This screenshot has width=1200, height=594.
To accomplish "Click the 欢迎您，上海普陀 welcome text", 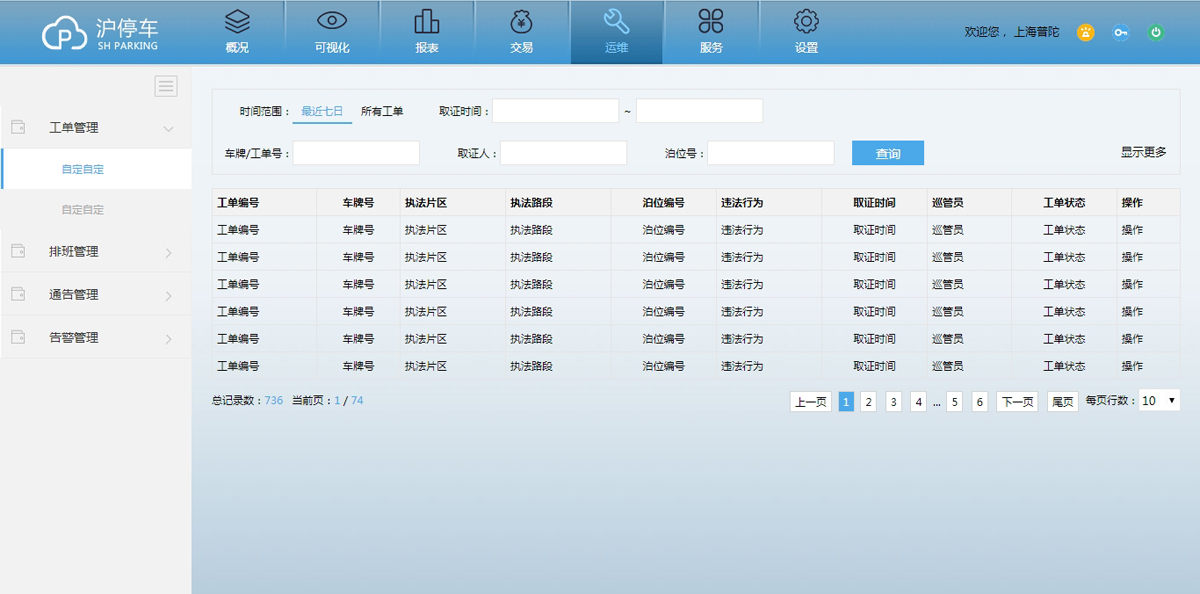I will [1011, 32].
